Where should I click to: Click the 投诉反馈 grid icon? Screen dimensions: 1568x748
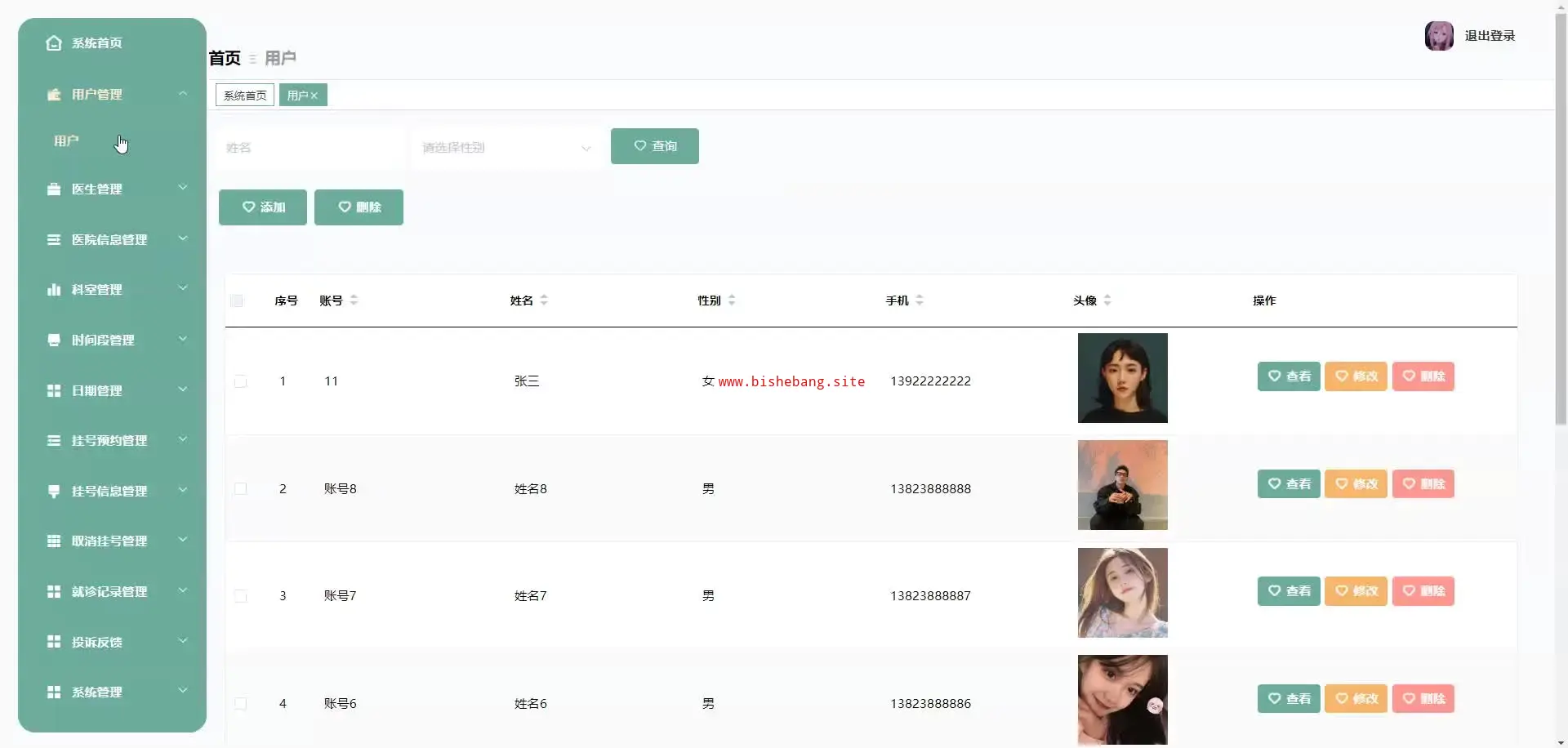click(x=54, y=643)
